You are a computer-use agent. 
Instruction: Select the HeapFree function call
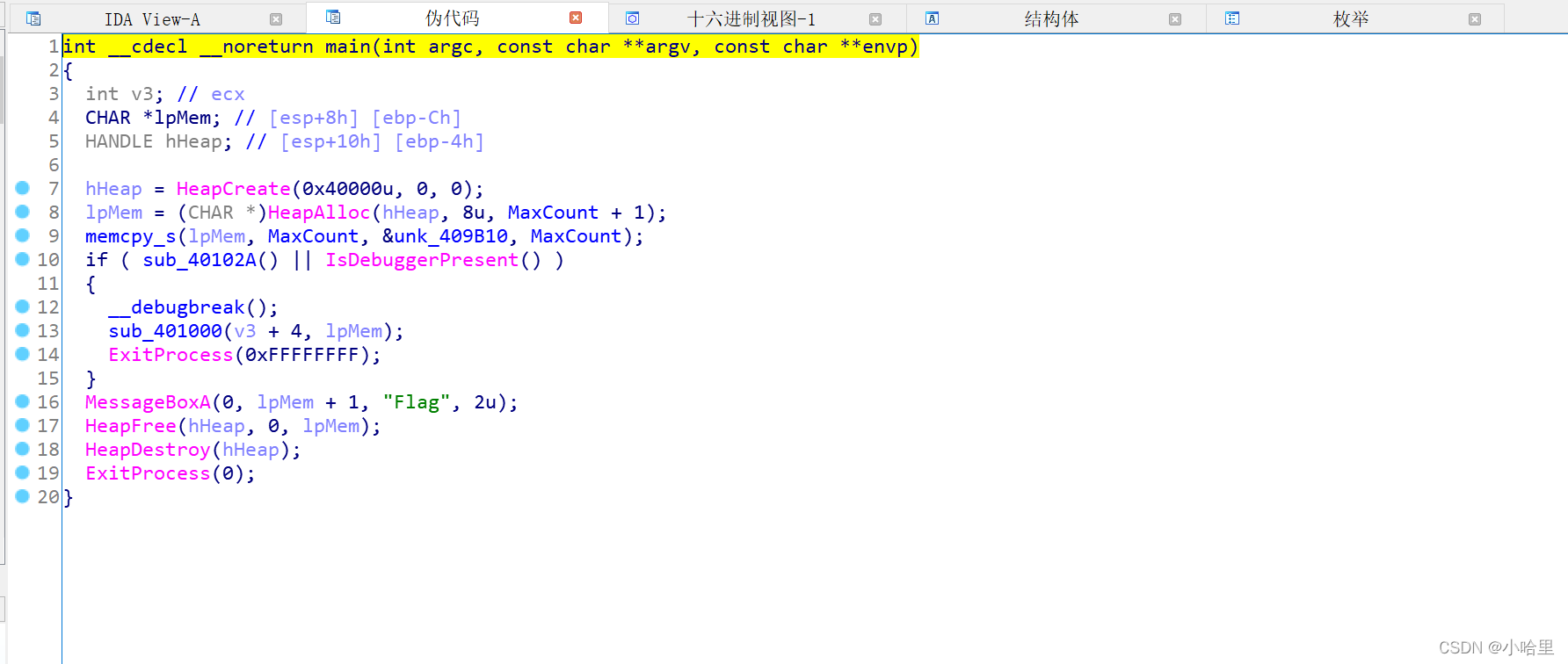point(131,426)
